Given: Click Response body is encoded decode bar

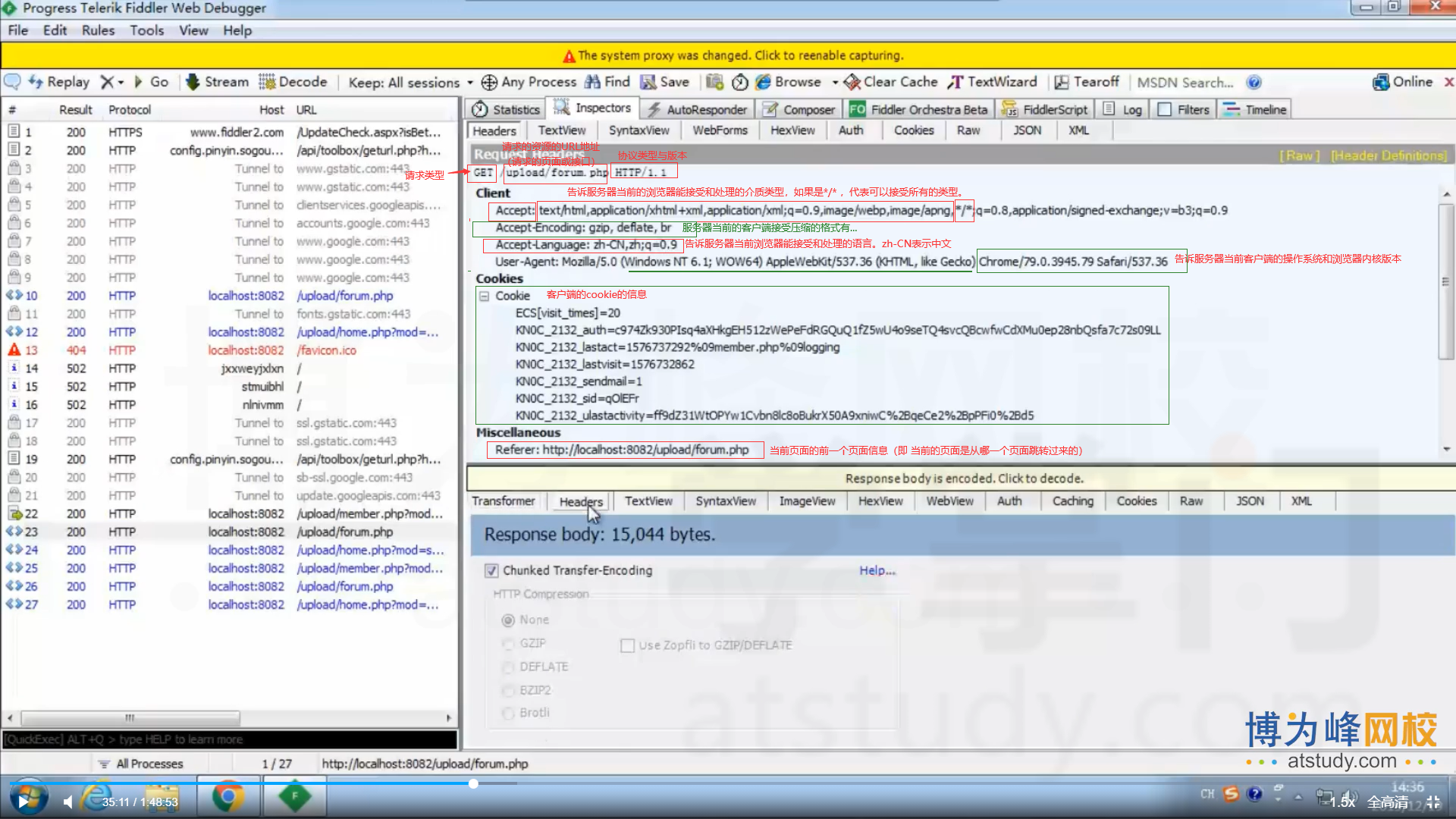Looking at the screenshot, I should click(963, 479).
